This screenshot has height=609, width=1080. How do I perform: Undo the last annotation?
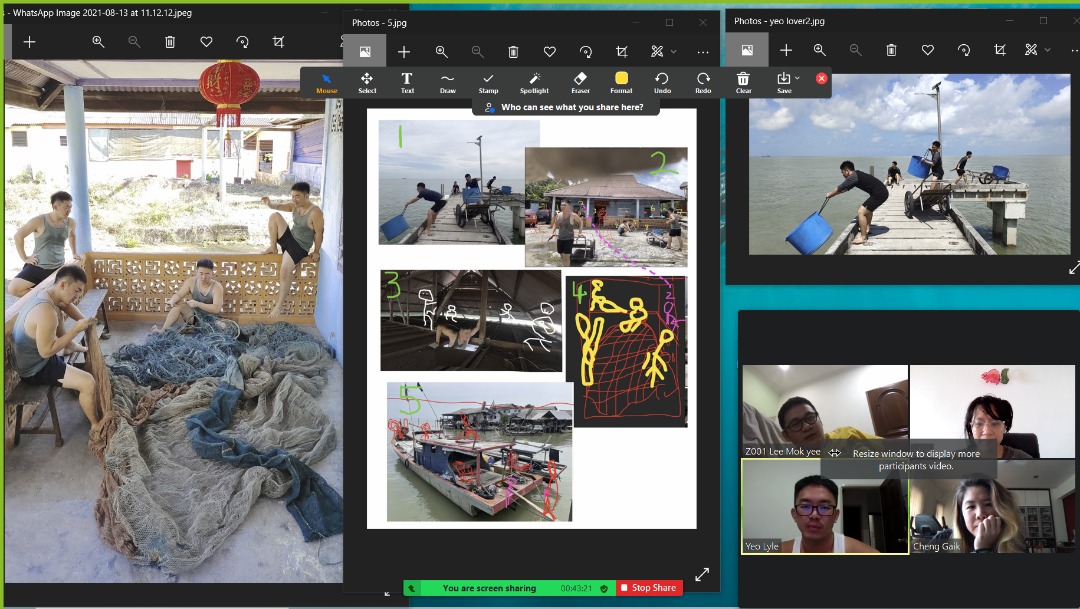tap(662, 82)
